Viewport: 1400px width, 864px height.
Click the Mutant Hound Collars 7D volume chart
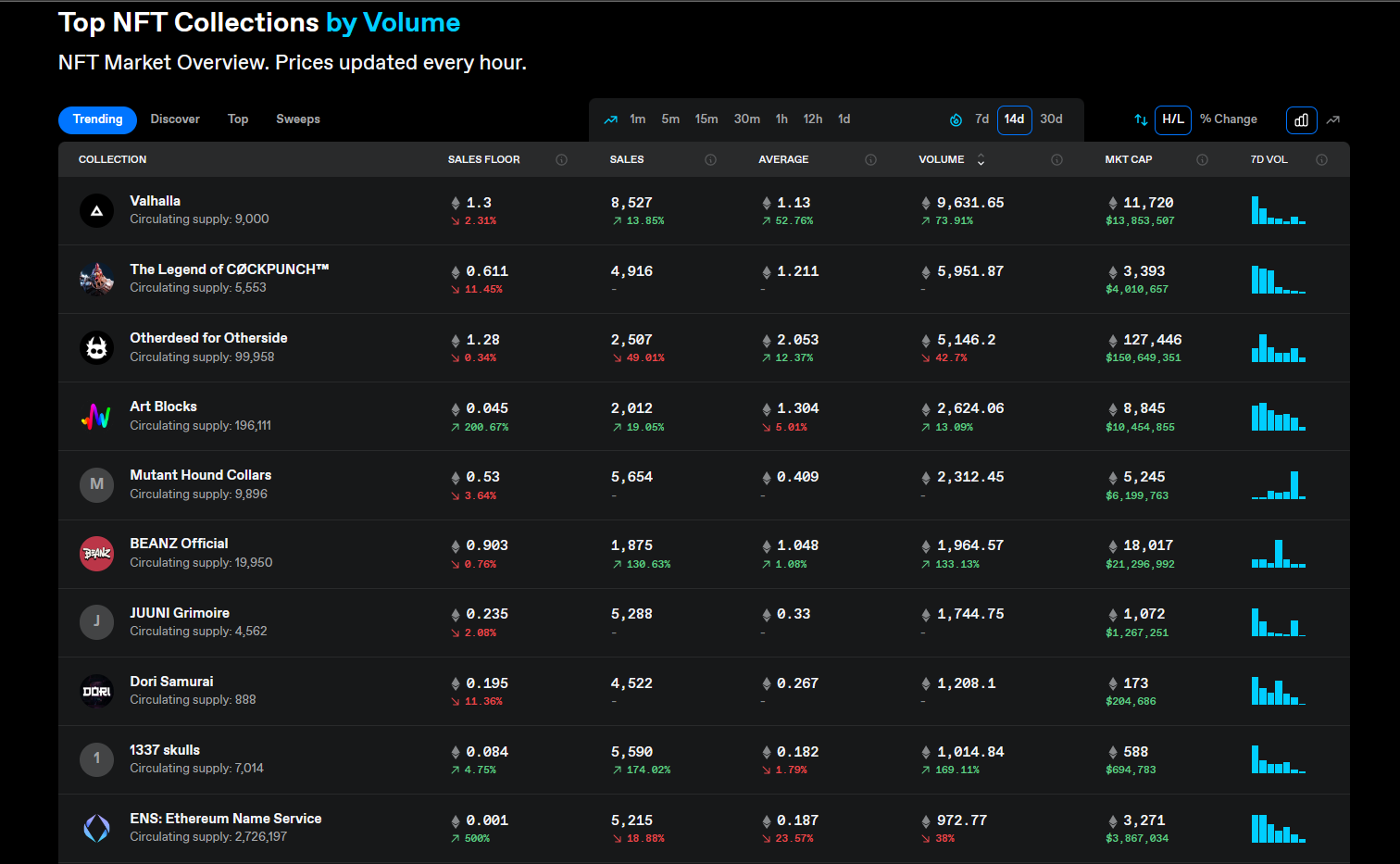[1278, 485]
